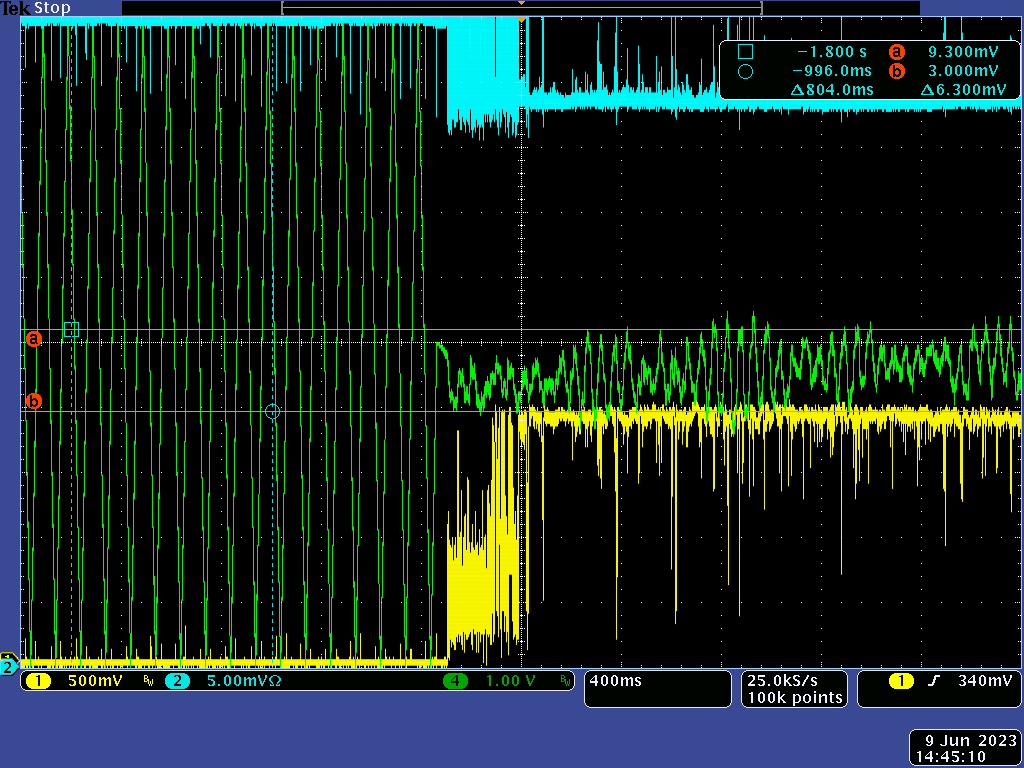Image resolution: width=1024 pixels, height=768 pixels.
Task: Click the cyan channel 2 badge
Action: pyautogui.click(x=177, y=681)
